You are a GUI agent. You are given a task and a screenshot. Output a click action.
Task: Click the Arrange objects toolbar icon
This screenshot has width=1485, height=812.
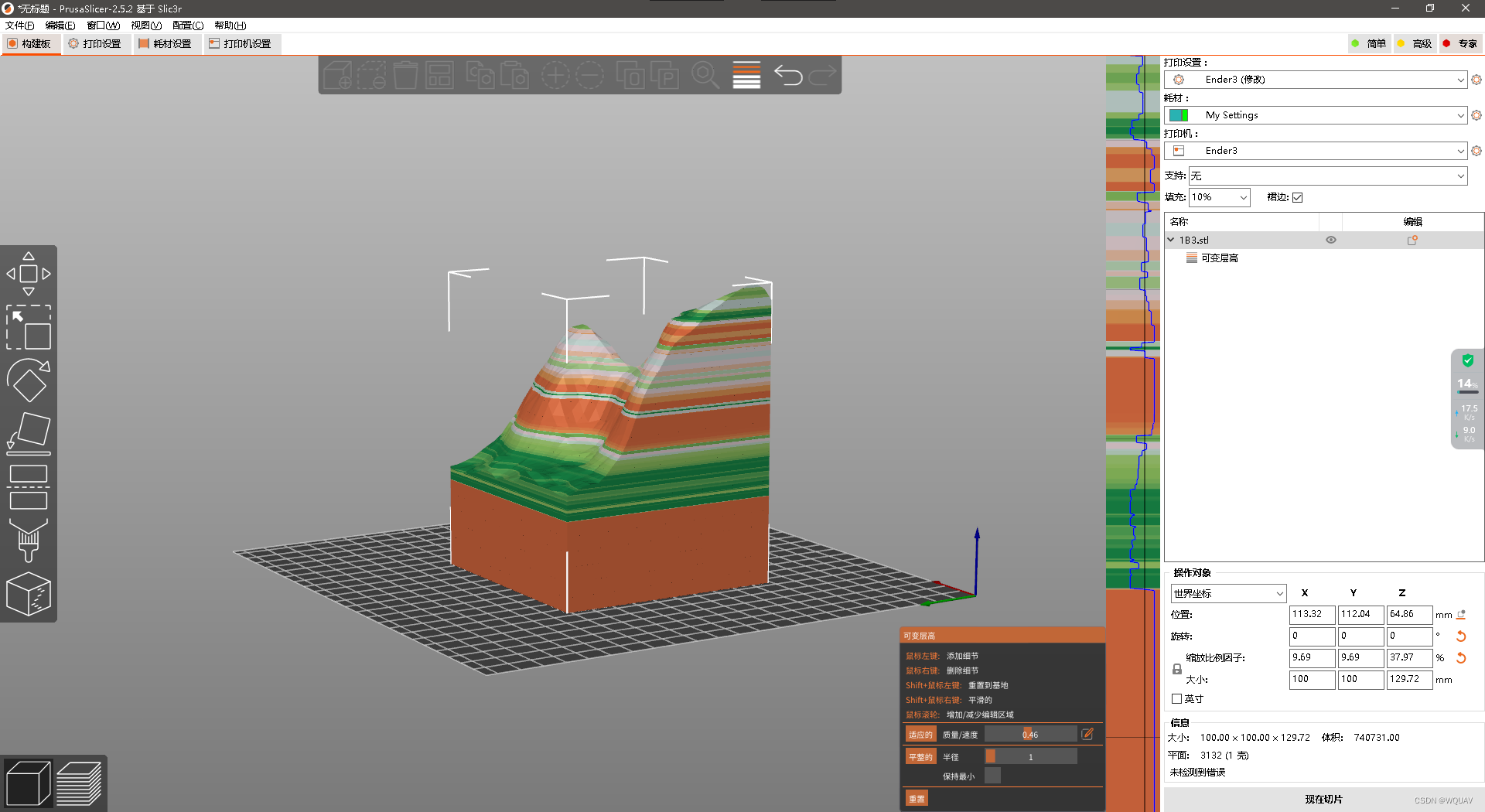[x=439, y=75]
